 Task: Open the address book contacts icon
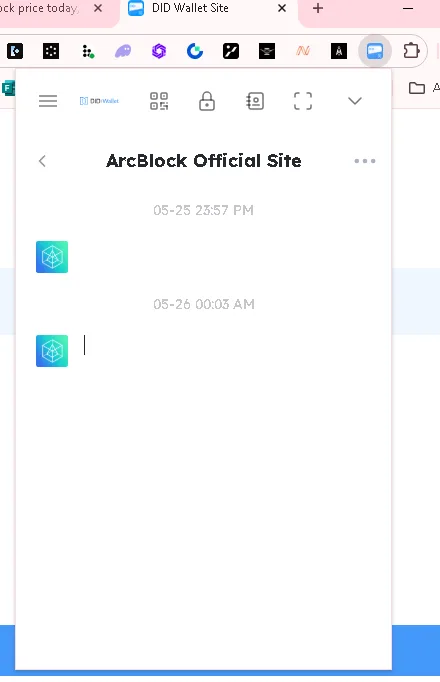point(255,101)
